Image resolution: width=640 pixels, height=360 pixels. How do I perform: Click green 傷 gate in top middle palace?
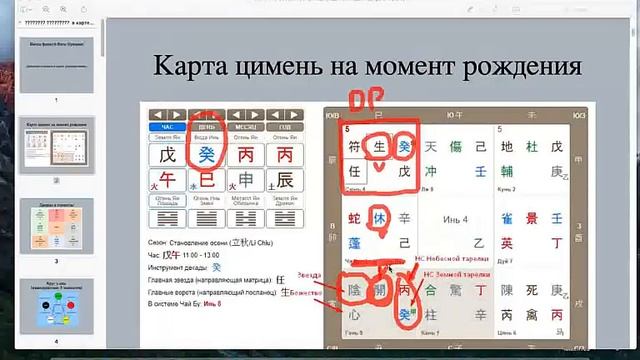click(x=456, y=147)
